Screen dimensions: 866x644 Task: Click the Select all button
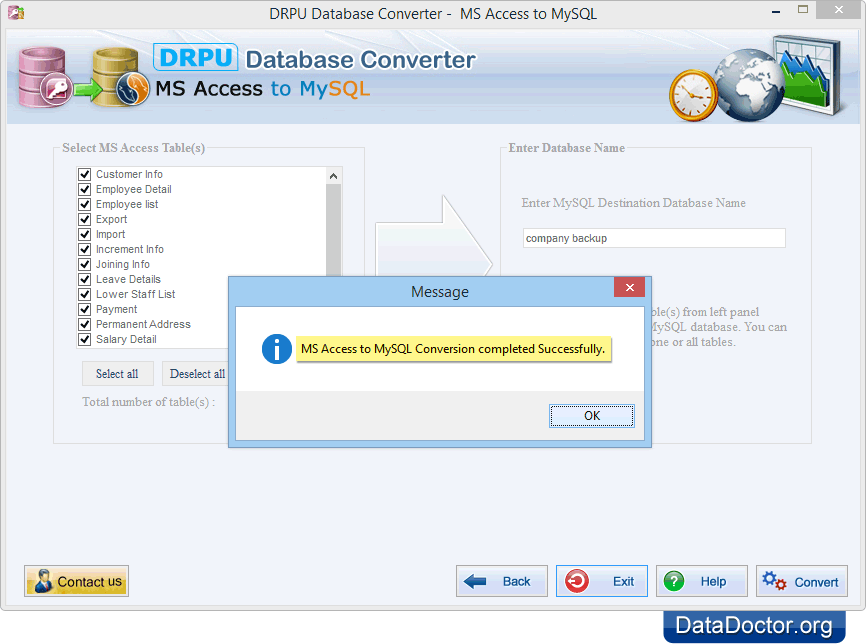click(x=117, y=374)
